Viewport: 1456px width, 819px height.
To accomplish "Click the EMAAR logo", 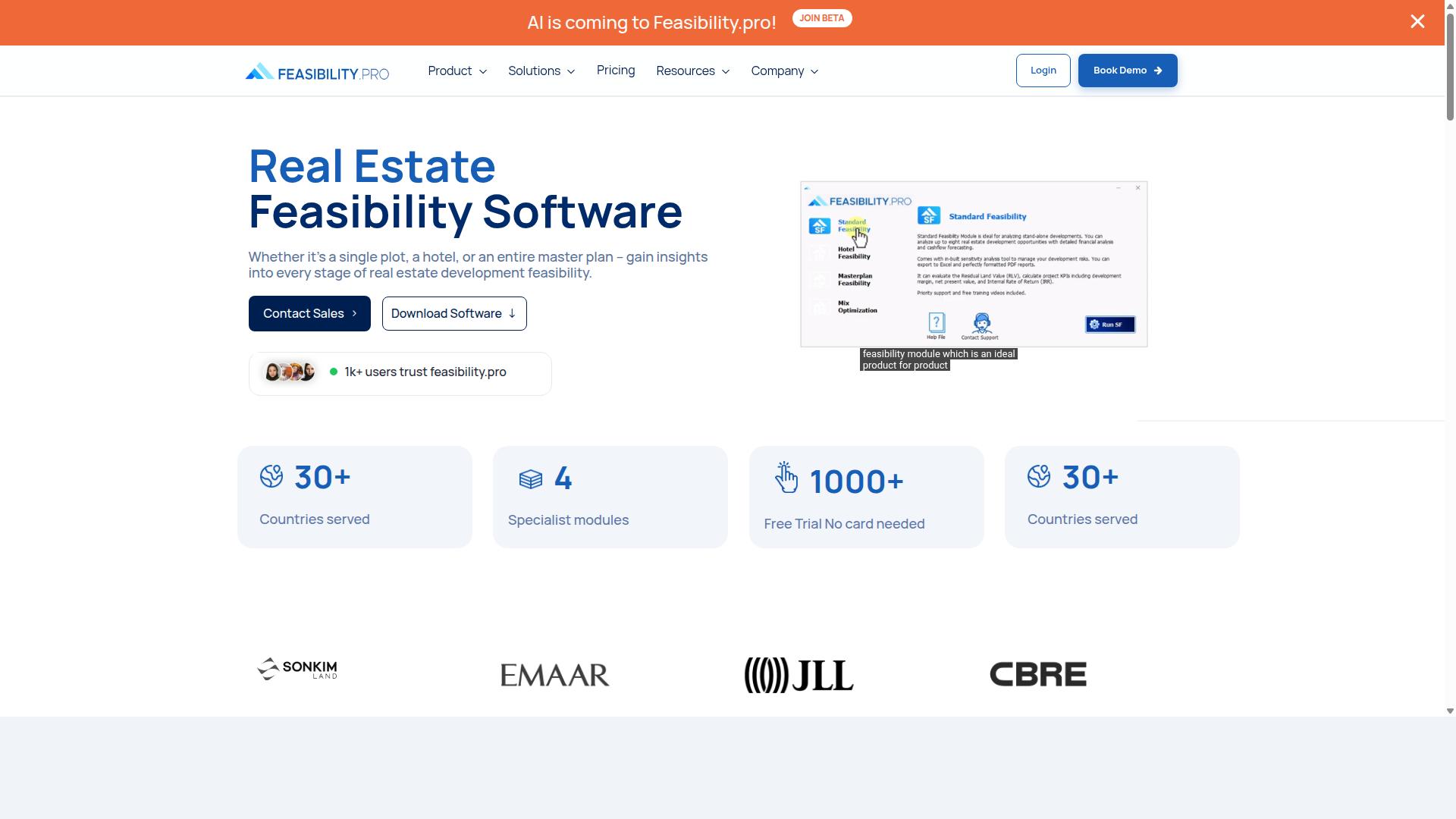I will coord(555,674).
